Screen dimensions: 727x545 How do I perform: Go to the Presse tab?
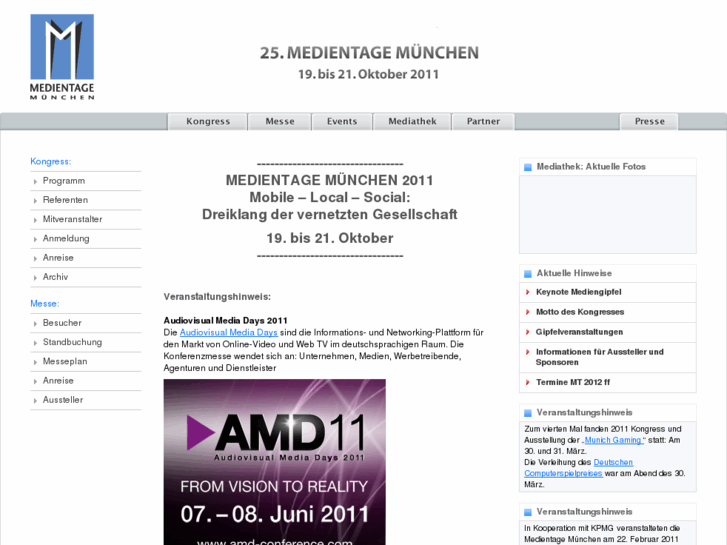(x=649, y=122)
